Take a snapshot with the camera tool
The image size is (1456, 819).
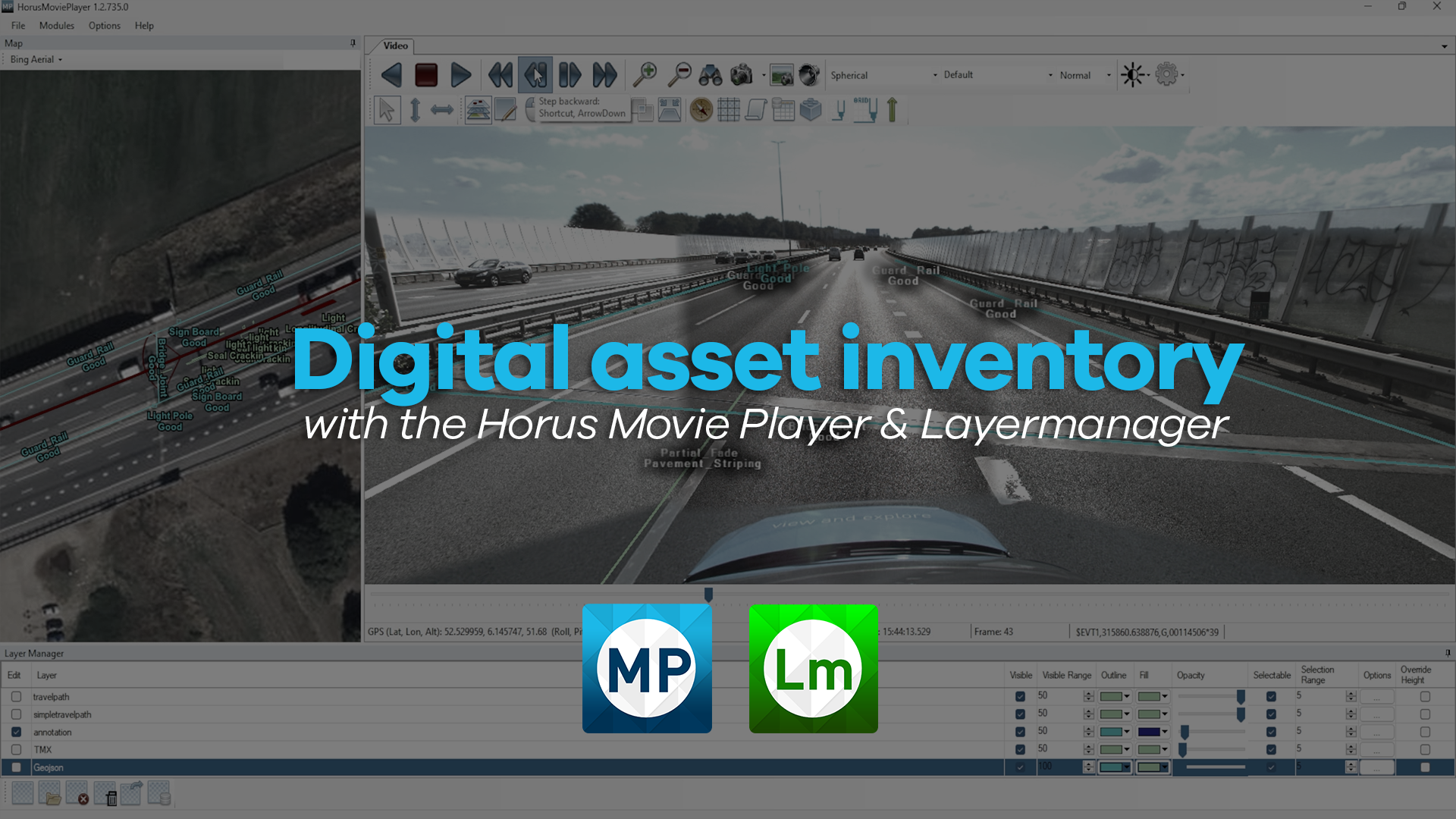741,74
